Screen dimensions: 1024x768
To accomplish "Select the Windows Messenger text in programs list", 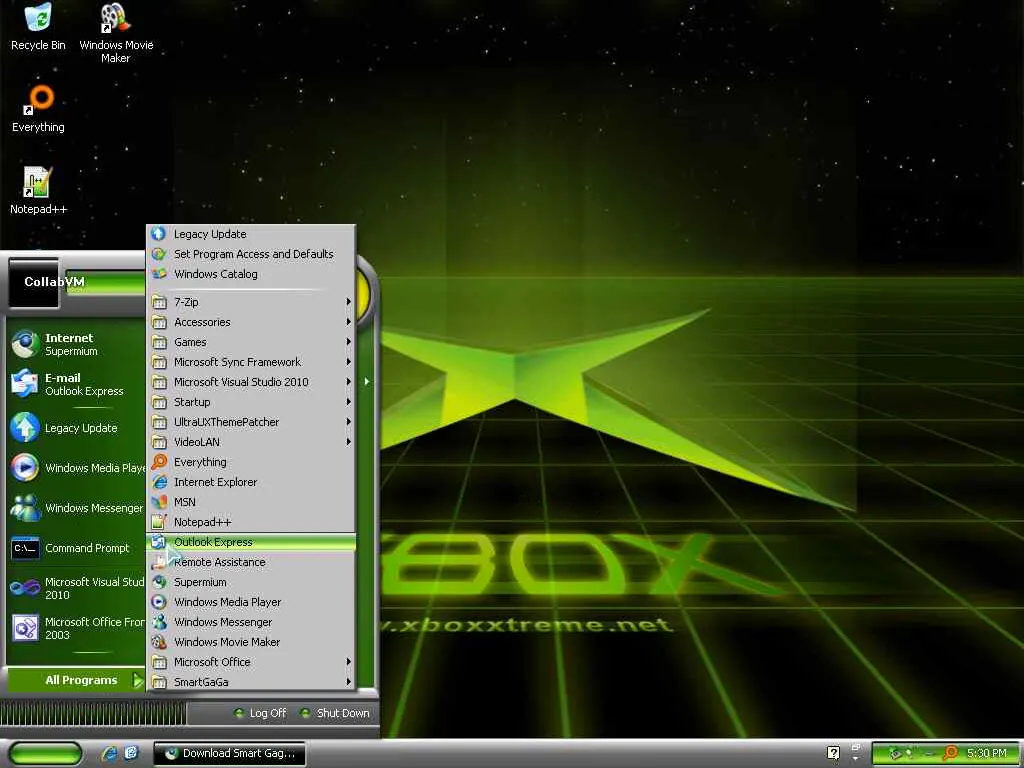I will point(223,622).
